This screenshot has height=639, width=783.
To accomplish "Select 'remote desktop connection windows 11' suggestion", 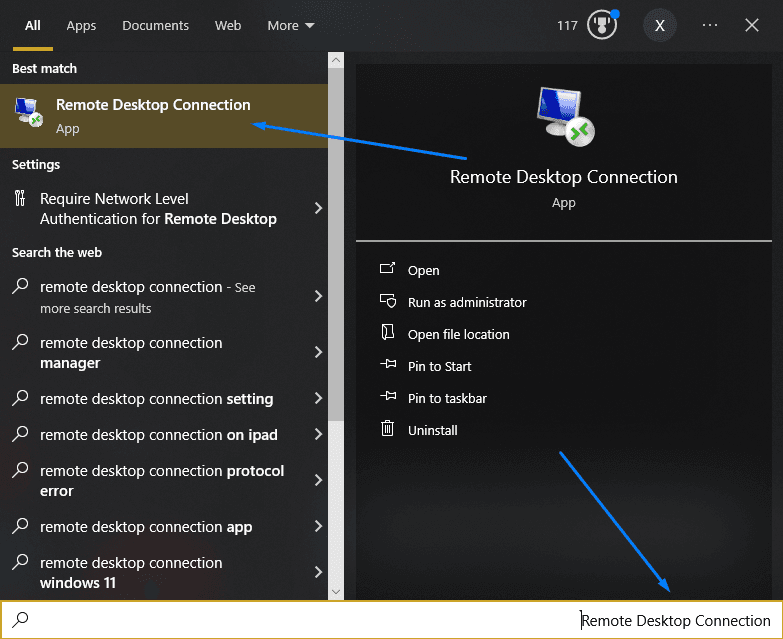I will tap(164, 572).
